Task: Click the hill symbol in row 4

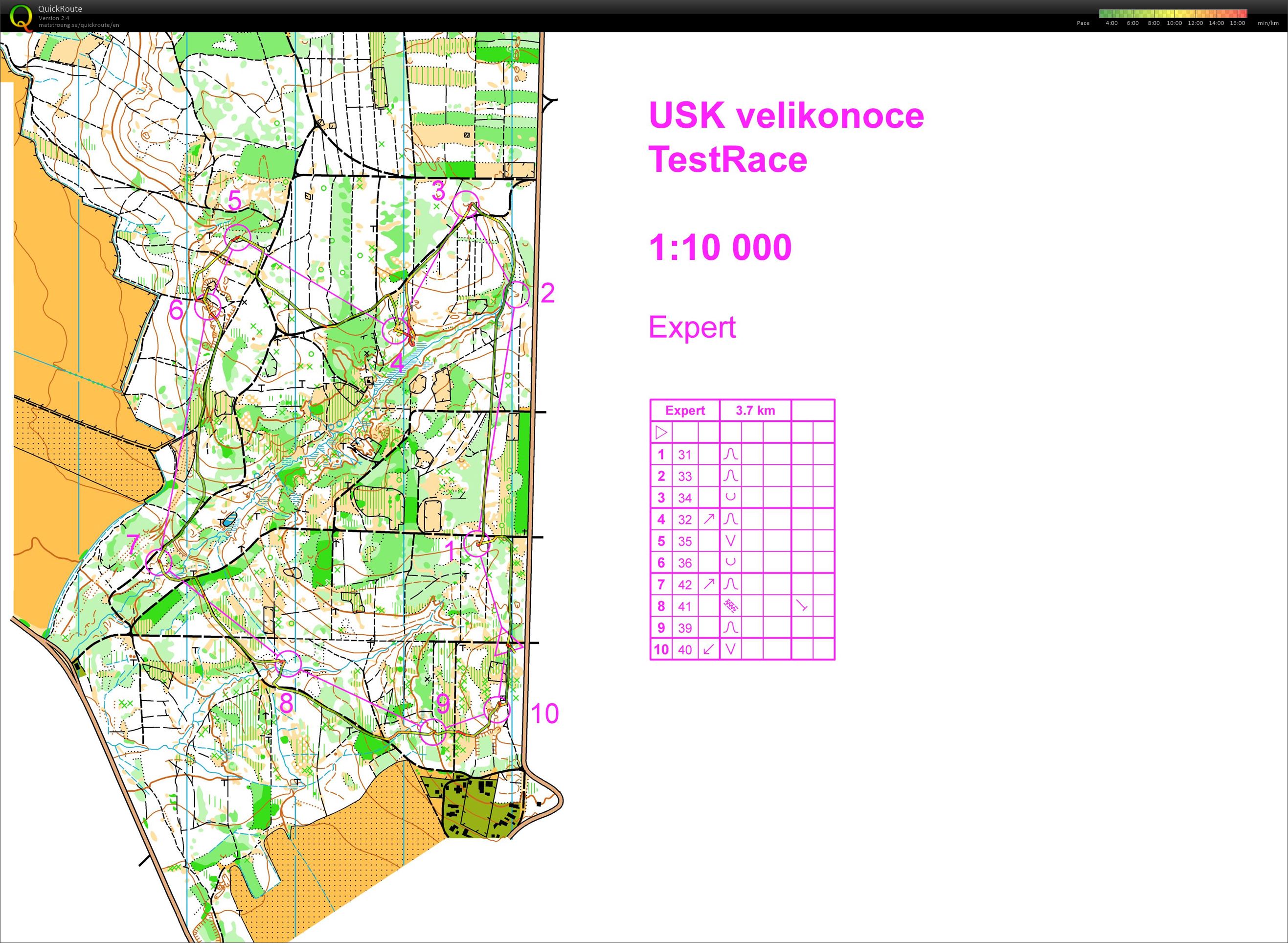Action: click(x=730, y=519)
